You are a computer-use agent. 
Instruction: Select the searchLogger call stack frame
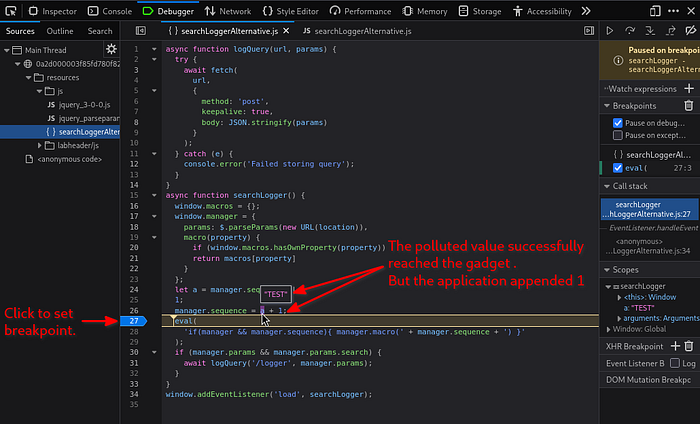click(x=650, y=209)
